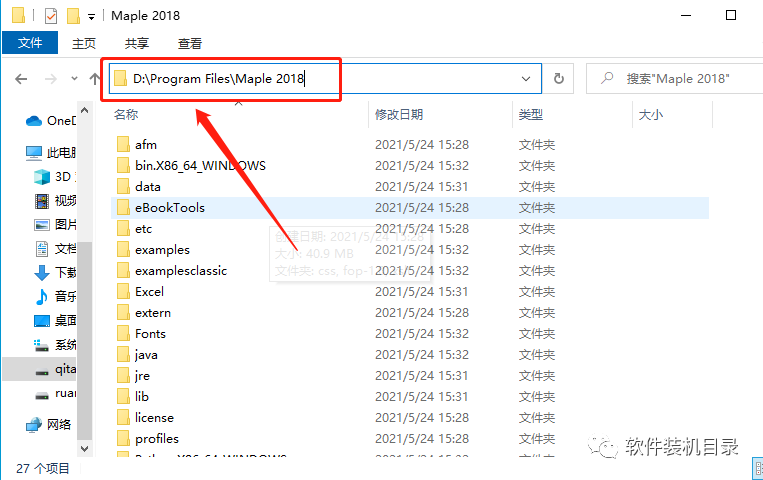Expand the address bar history dropdown

526,78
